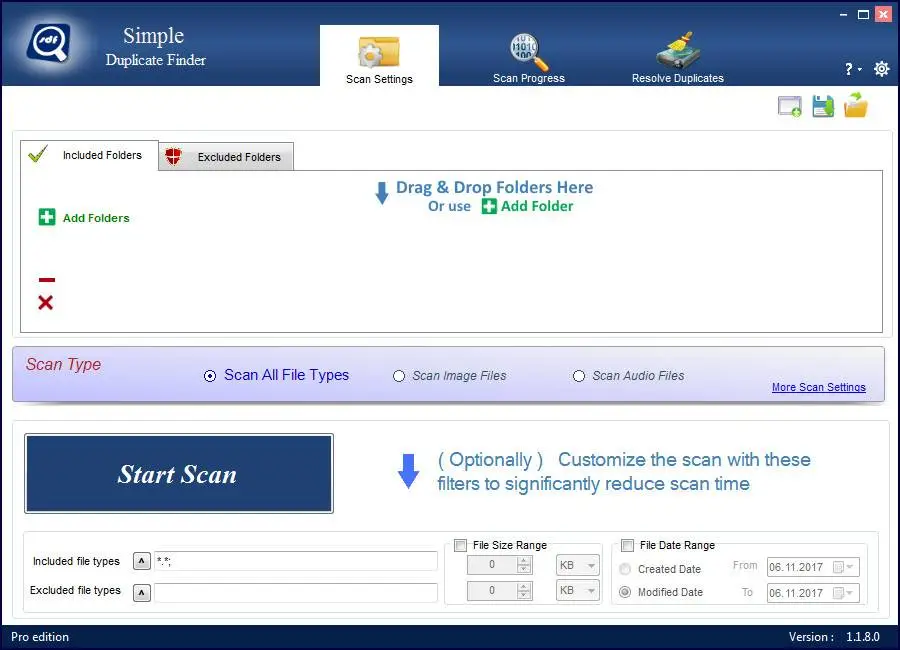The image size is (900, 650).
Task: Select the Included Folders tab
Action: point(90,155)
